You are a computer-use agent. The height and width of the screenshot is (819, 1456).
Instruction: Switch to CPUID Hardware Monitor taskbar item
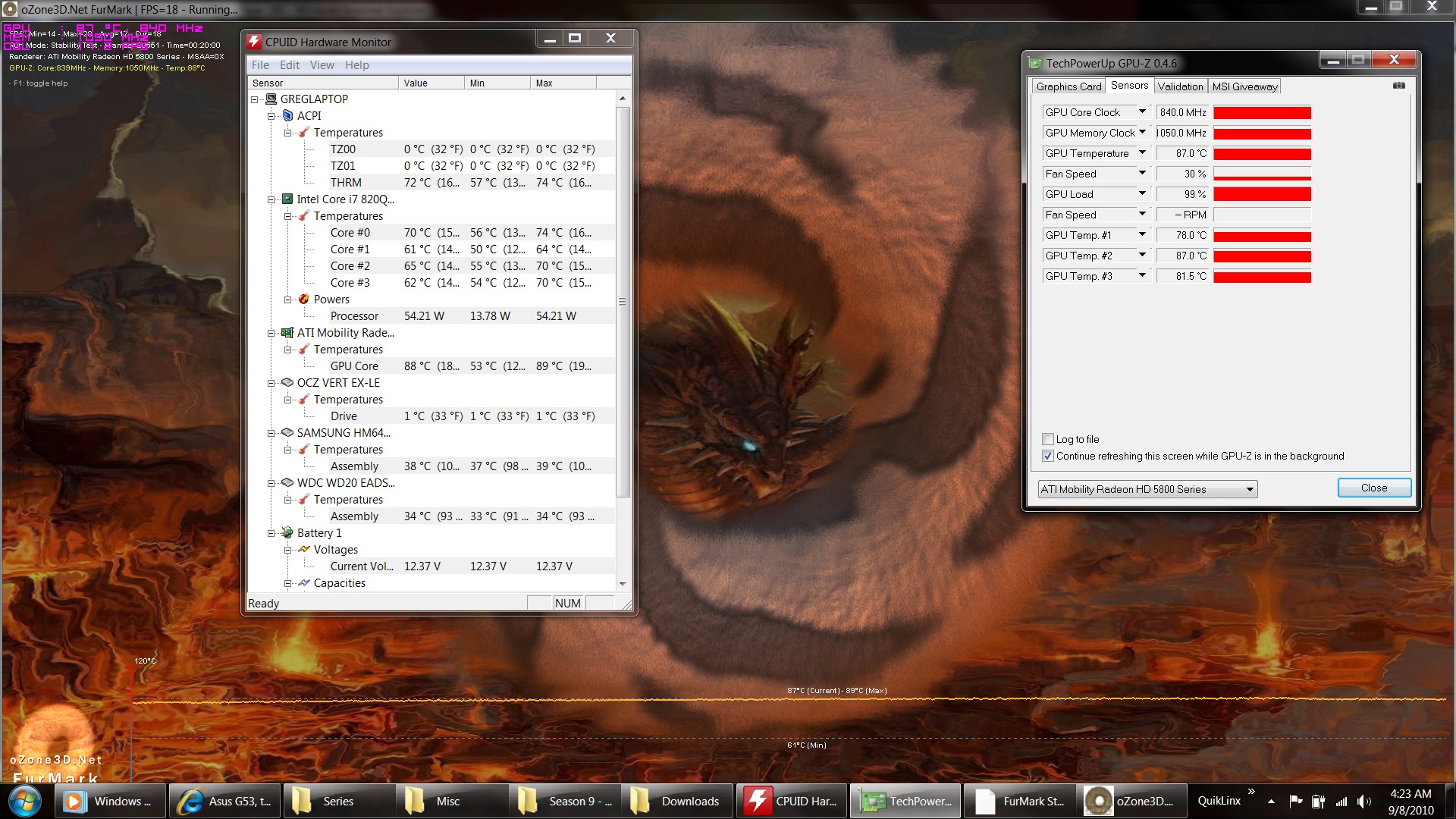pyautogui.click(x=792, y=801)
